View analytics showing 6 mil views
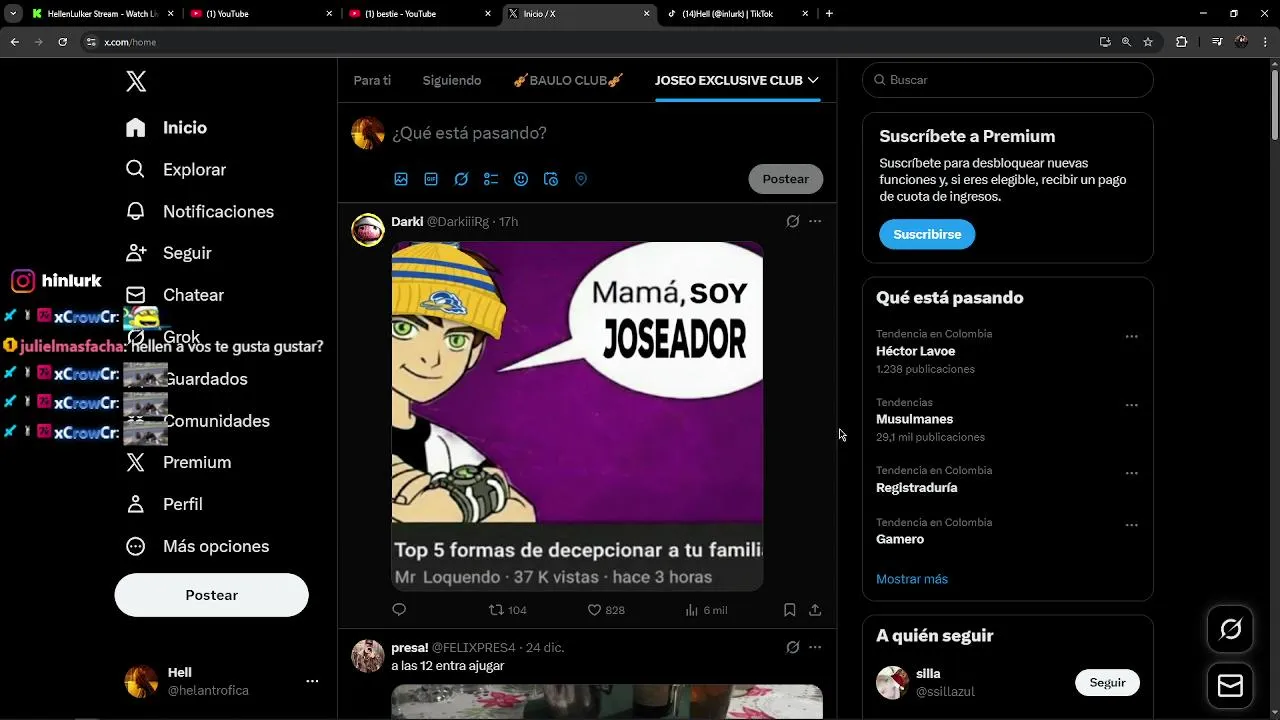The width and height of the screenshot is (1280, 720). 706,610
